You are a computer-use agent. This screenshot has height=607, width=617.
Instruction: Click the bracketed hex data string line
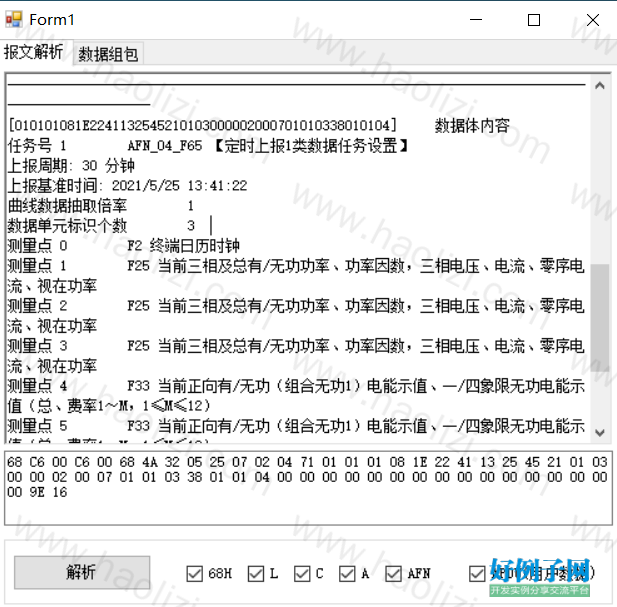(x=202, y=126)
